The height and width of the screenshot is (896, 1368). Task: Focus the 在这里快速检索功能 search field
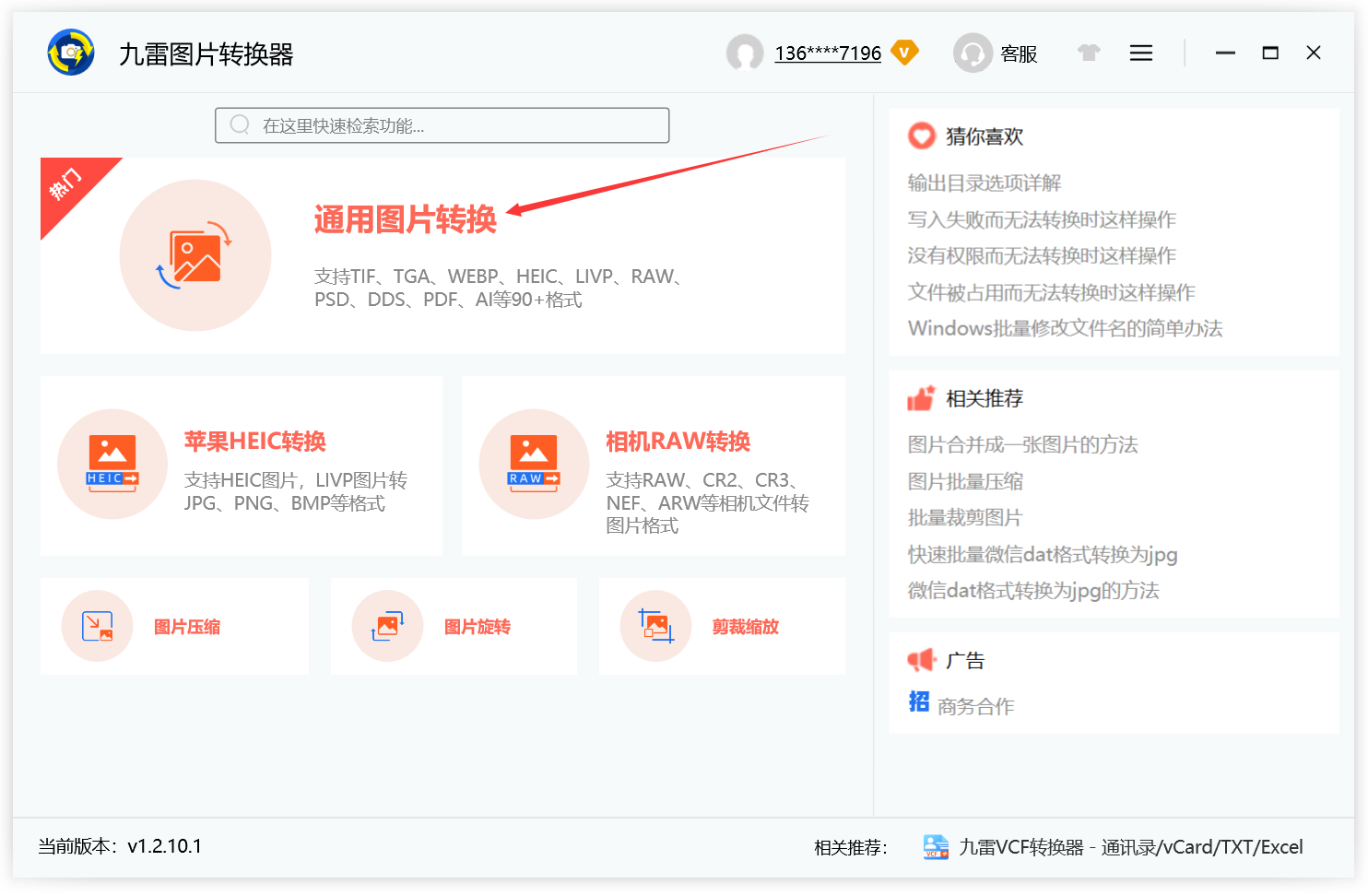coord(442,125)
